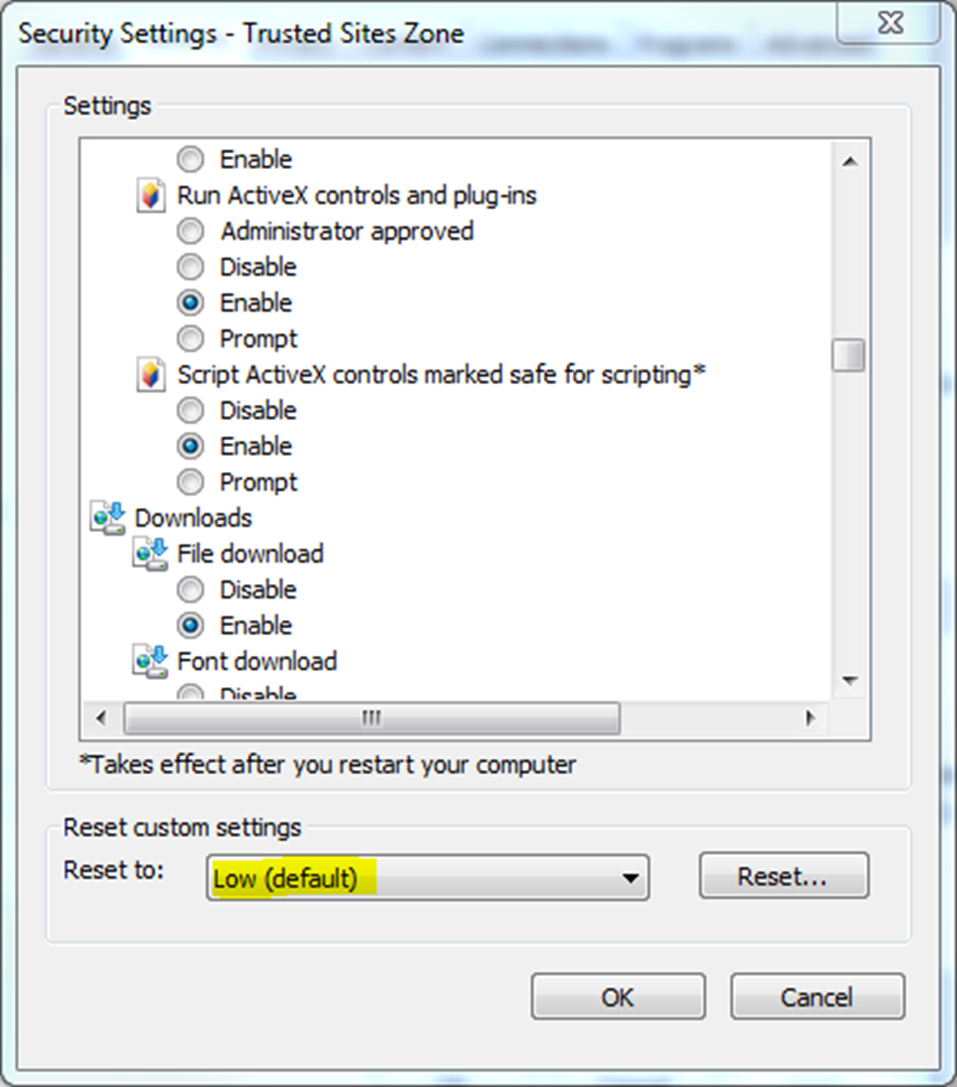Click the Script ActiveX controls shield icon

[149, 375]
